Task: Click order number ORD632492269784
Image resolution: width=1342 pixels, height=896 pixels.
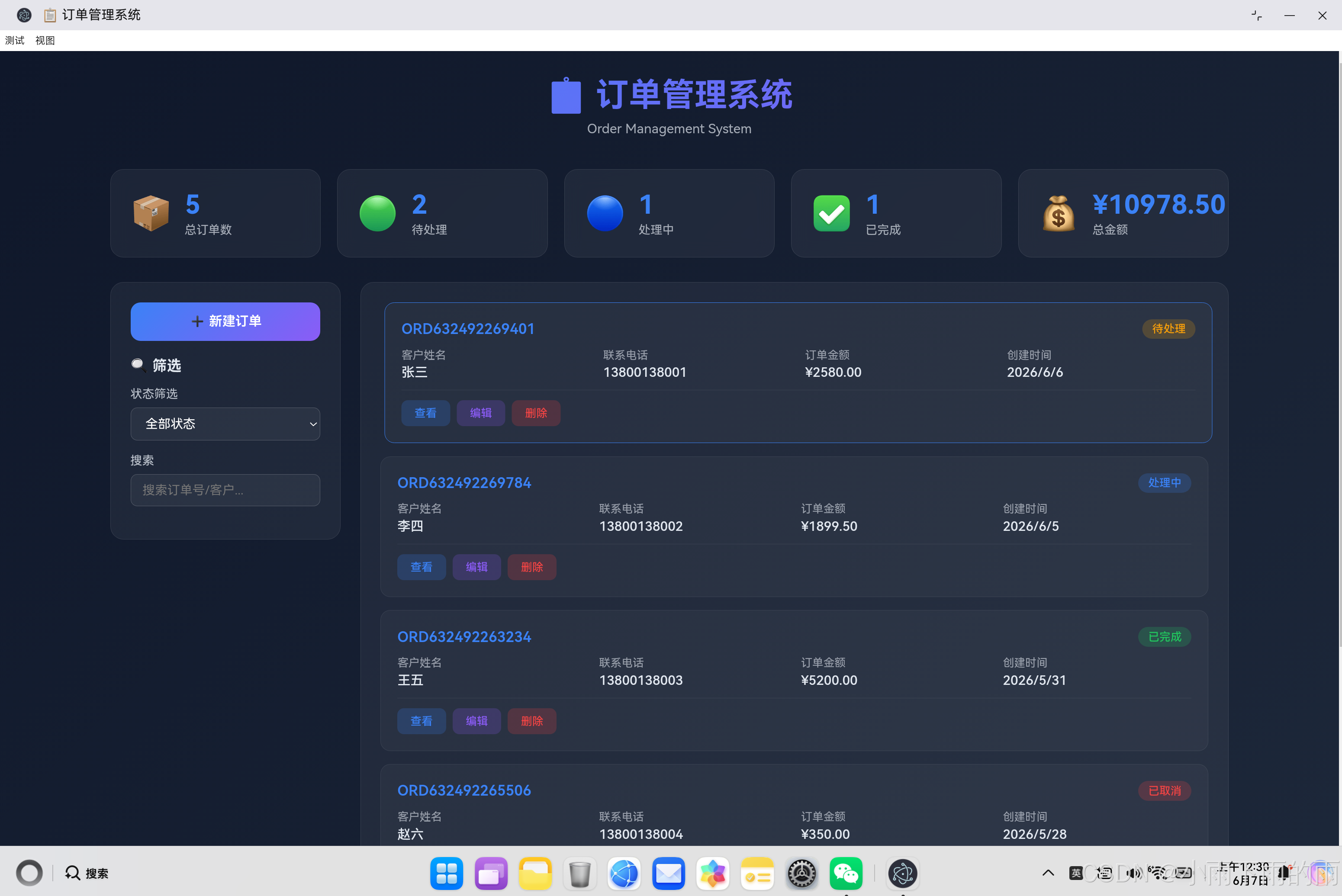Action: click(464, 483)
